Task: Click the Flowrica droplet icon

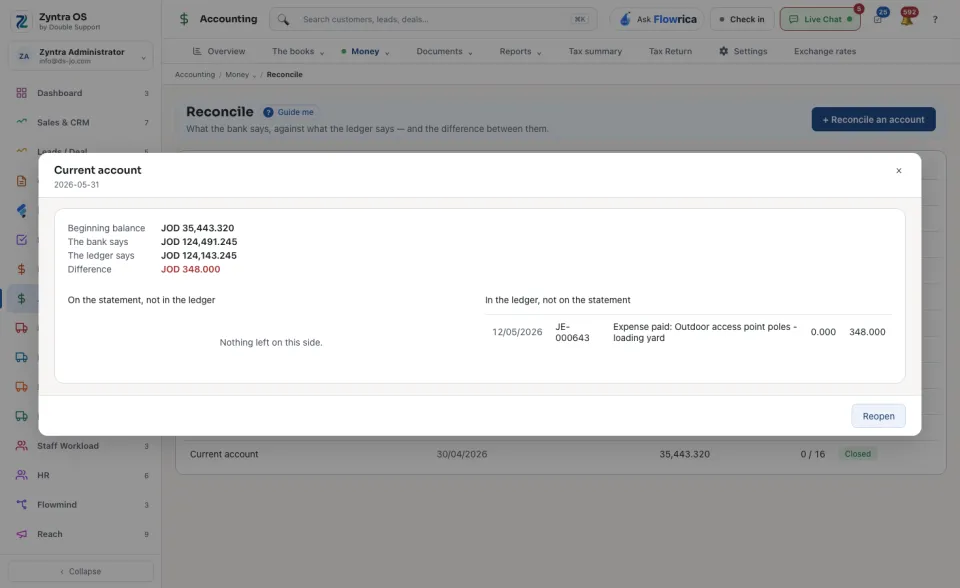Action: point(625,20)
